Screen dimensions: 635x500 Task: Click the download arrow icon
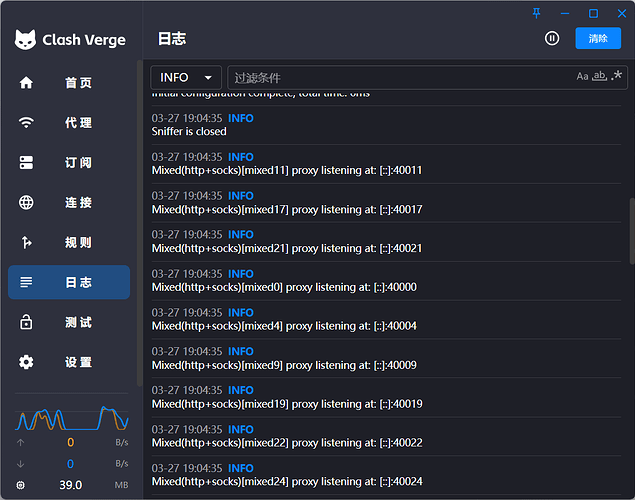(21, 464)
